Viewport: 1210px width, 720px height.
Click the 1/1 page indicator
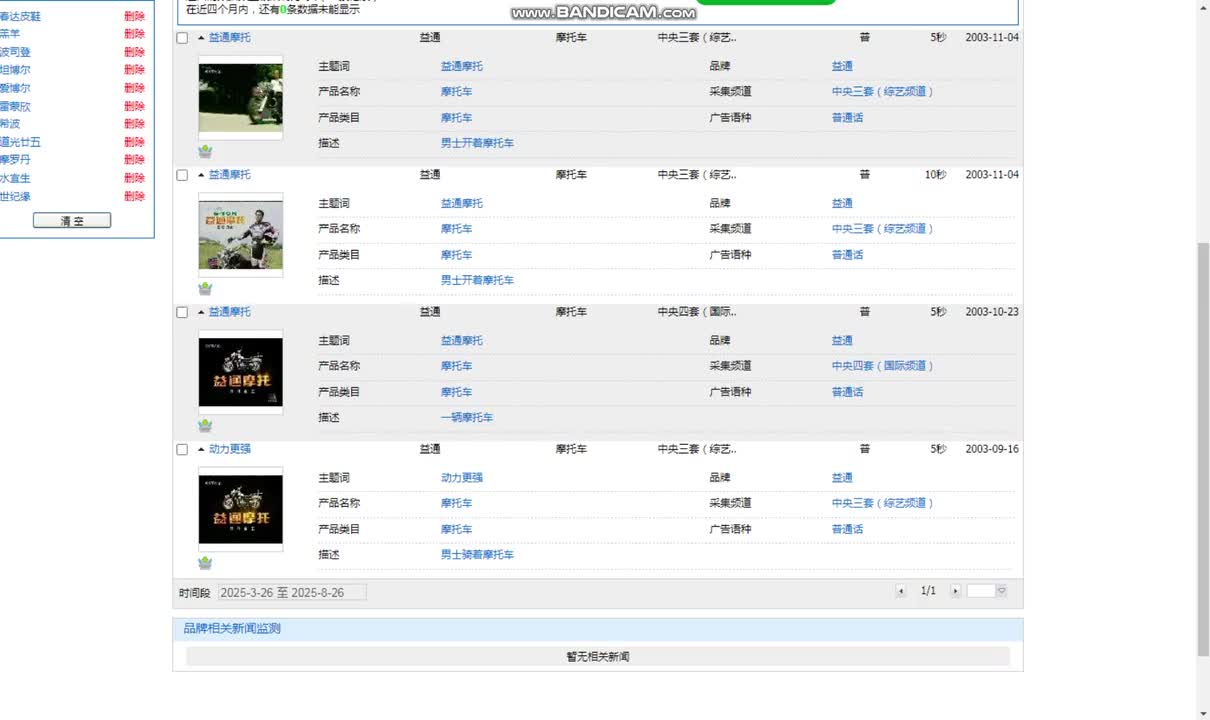(928, 591)
